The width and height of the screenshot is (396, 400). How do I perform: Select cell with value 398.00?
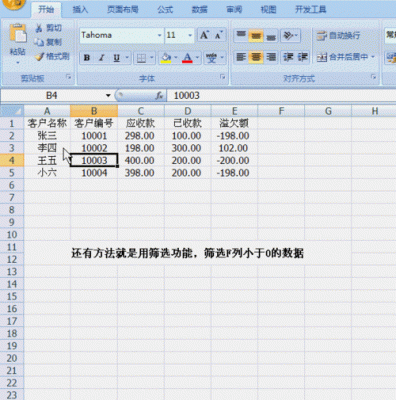(x=141, y=173)
